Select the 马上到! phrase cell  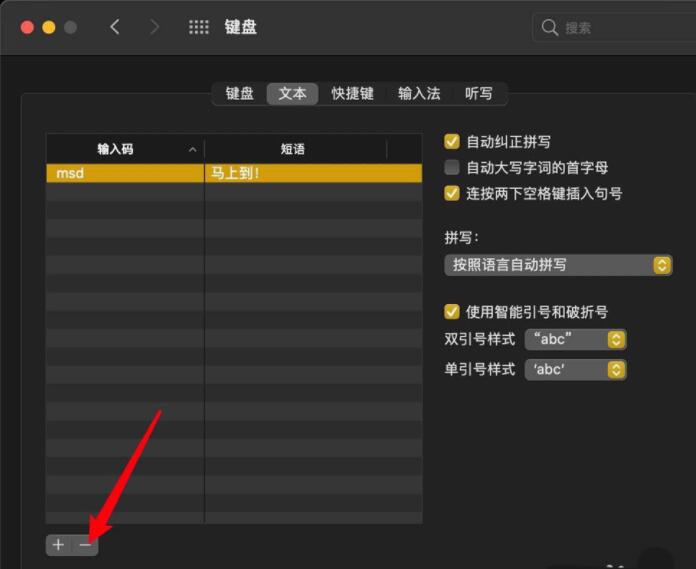pos(313,173)
